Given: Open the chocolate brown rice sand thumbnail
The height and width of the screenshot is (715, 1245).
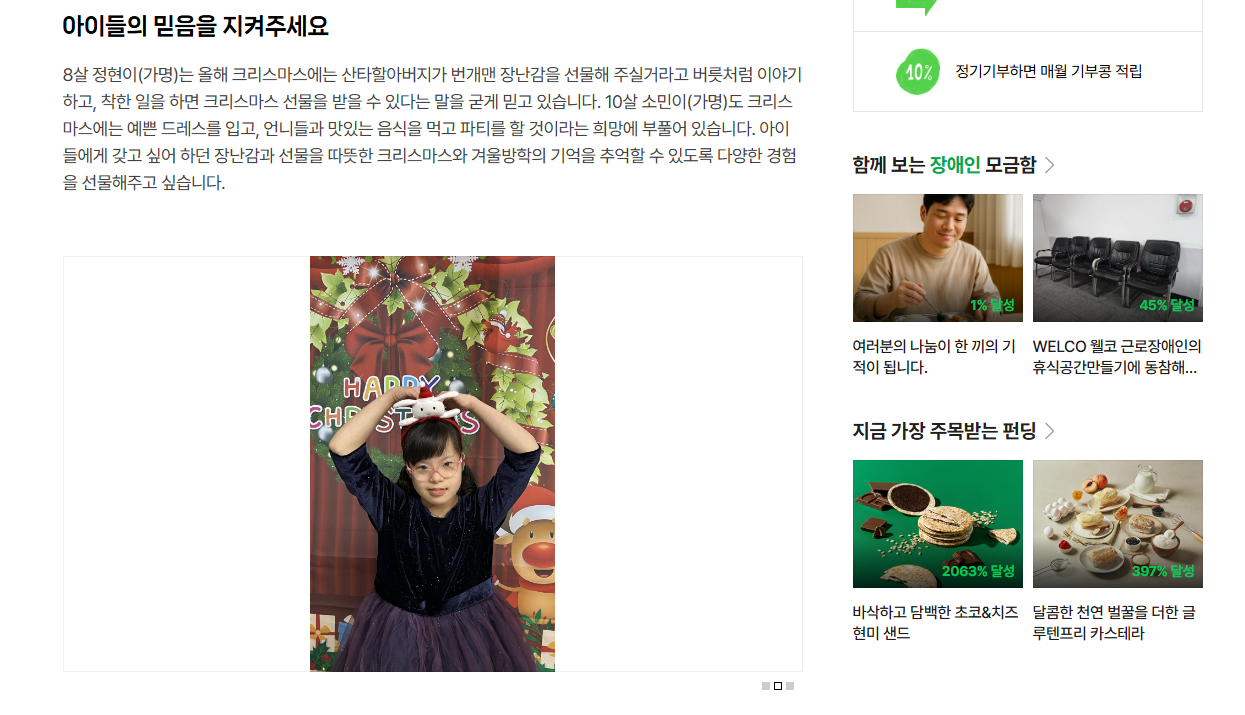Looking at the screenshot, I should pos(938,524).
